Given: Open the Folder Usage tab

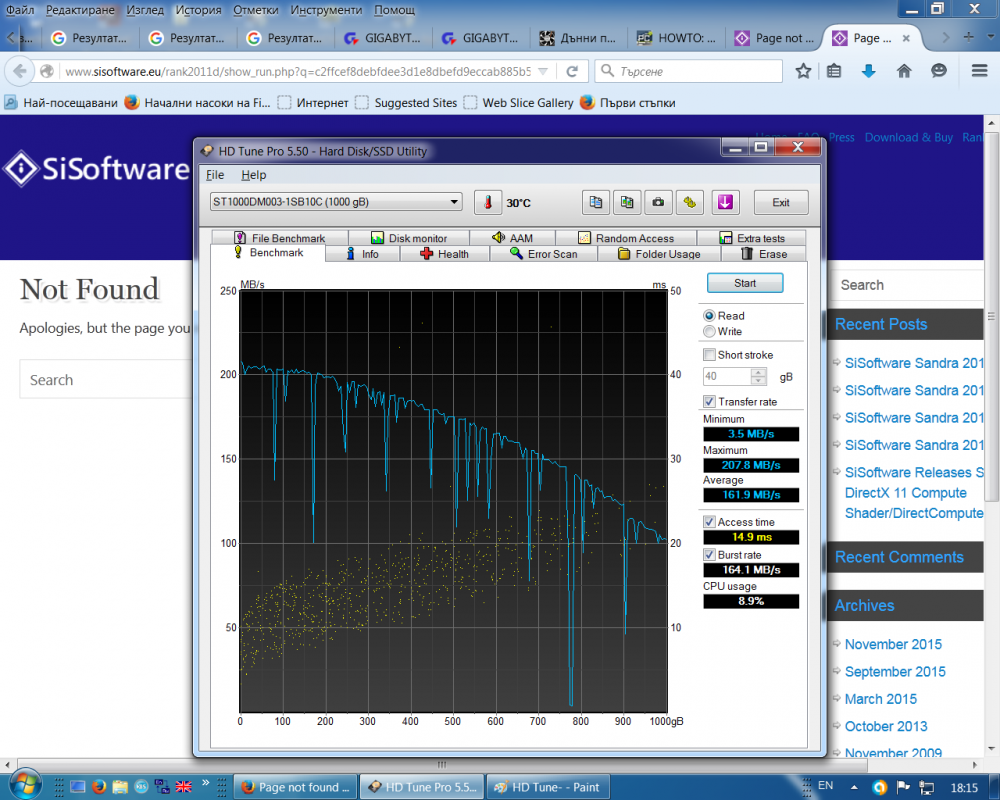Looking at the screenshot, I should click(659, 254).
